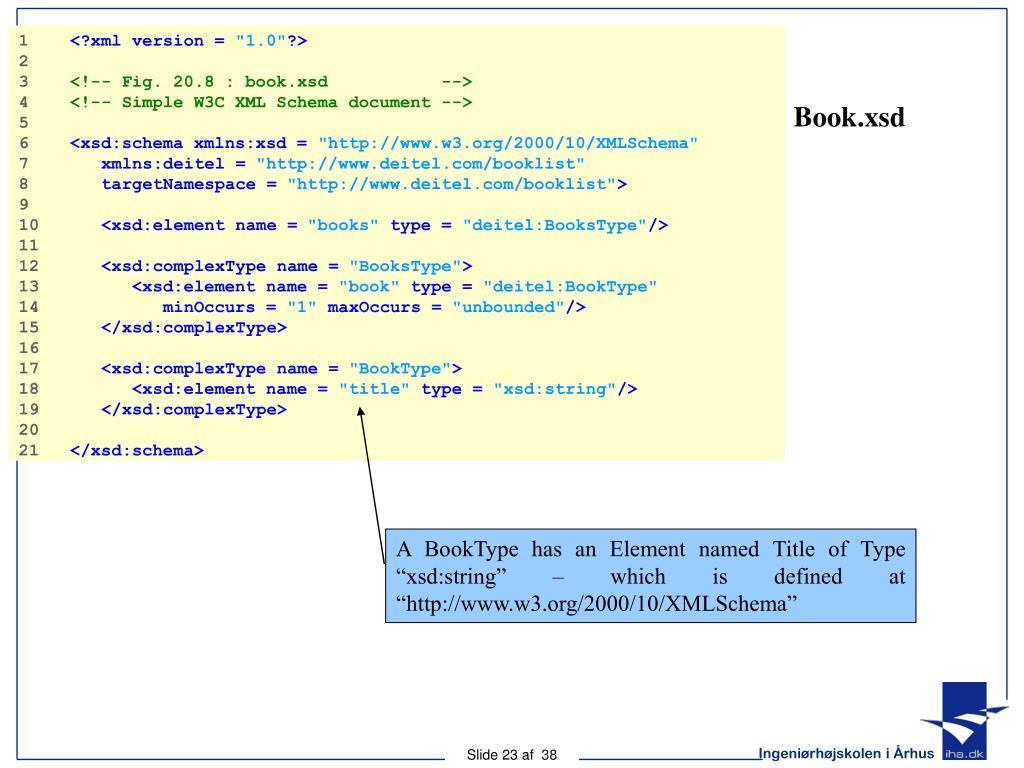Click the element name "title" line

pos(384,389)
